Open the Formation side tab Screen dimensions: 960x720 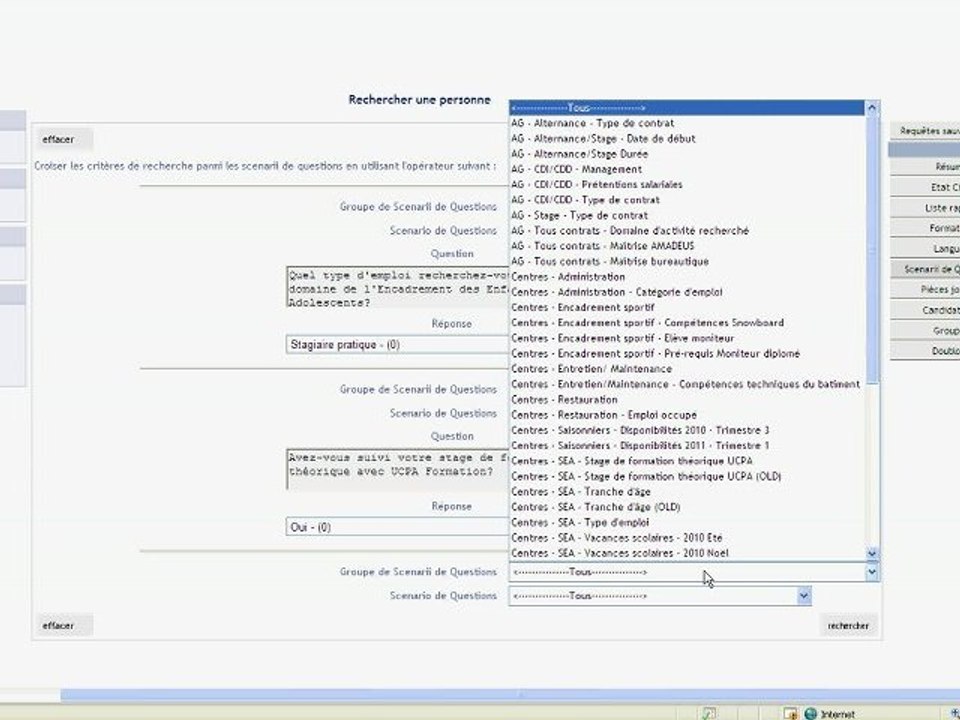tap(925, 228)
